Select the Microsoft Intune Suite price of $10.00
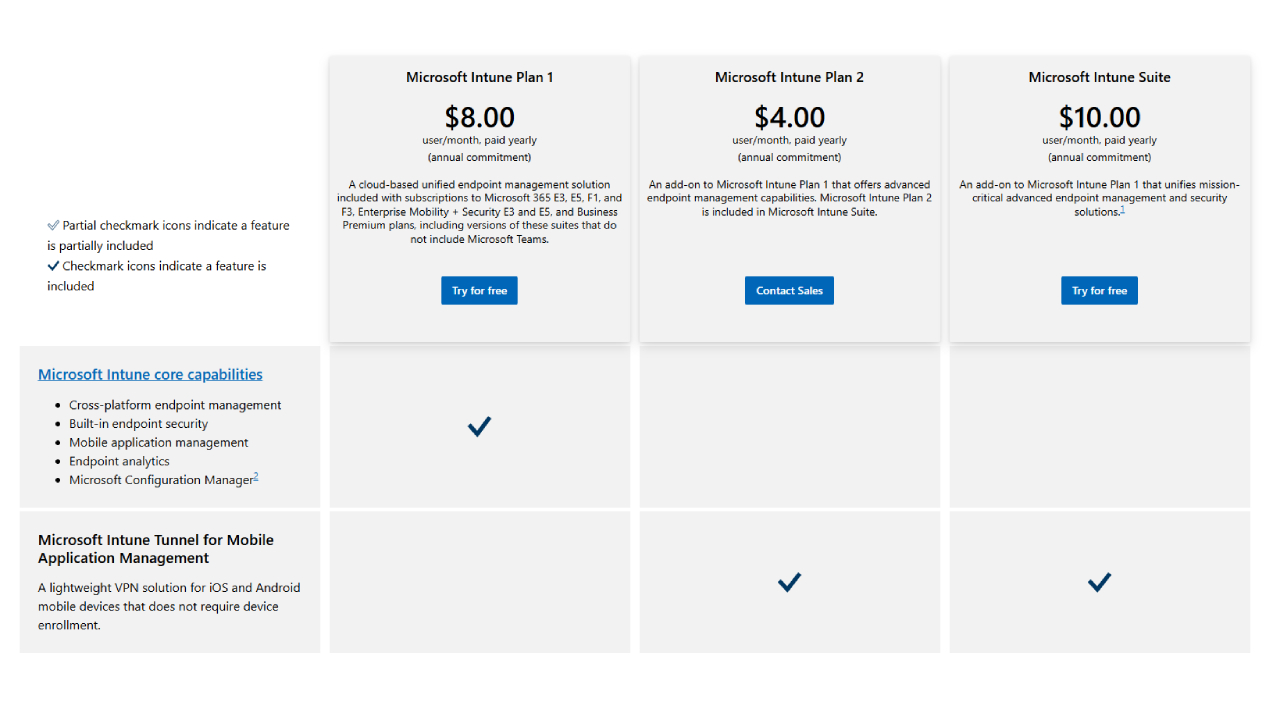The image size is (1280, 720). pyautogui.click(x=1099, y=117)
